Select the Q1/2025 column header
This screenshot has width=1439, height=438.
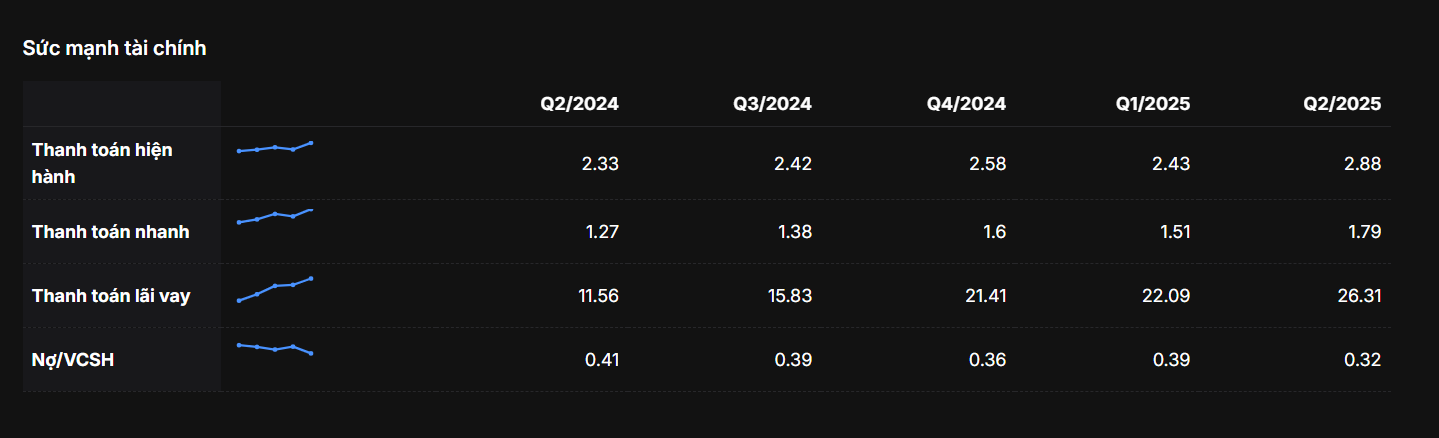click(x=1152, y=104)
